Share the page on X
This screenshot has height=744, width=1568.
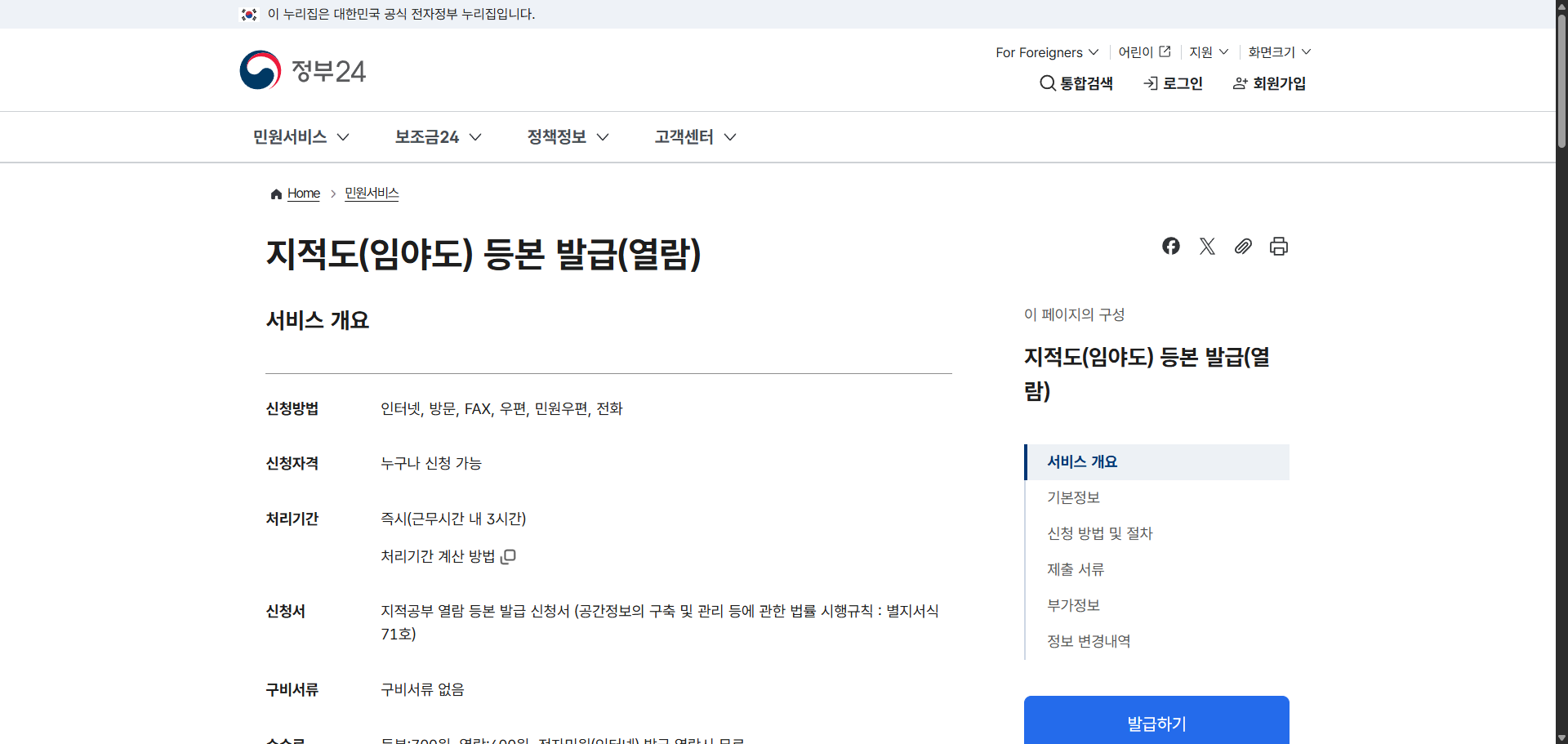point(1207,246)
